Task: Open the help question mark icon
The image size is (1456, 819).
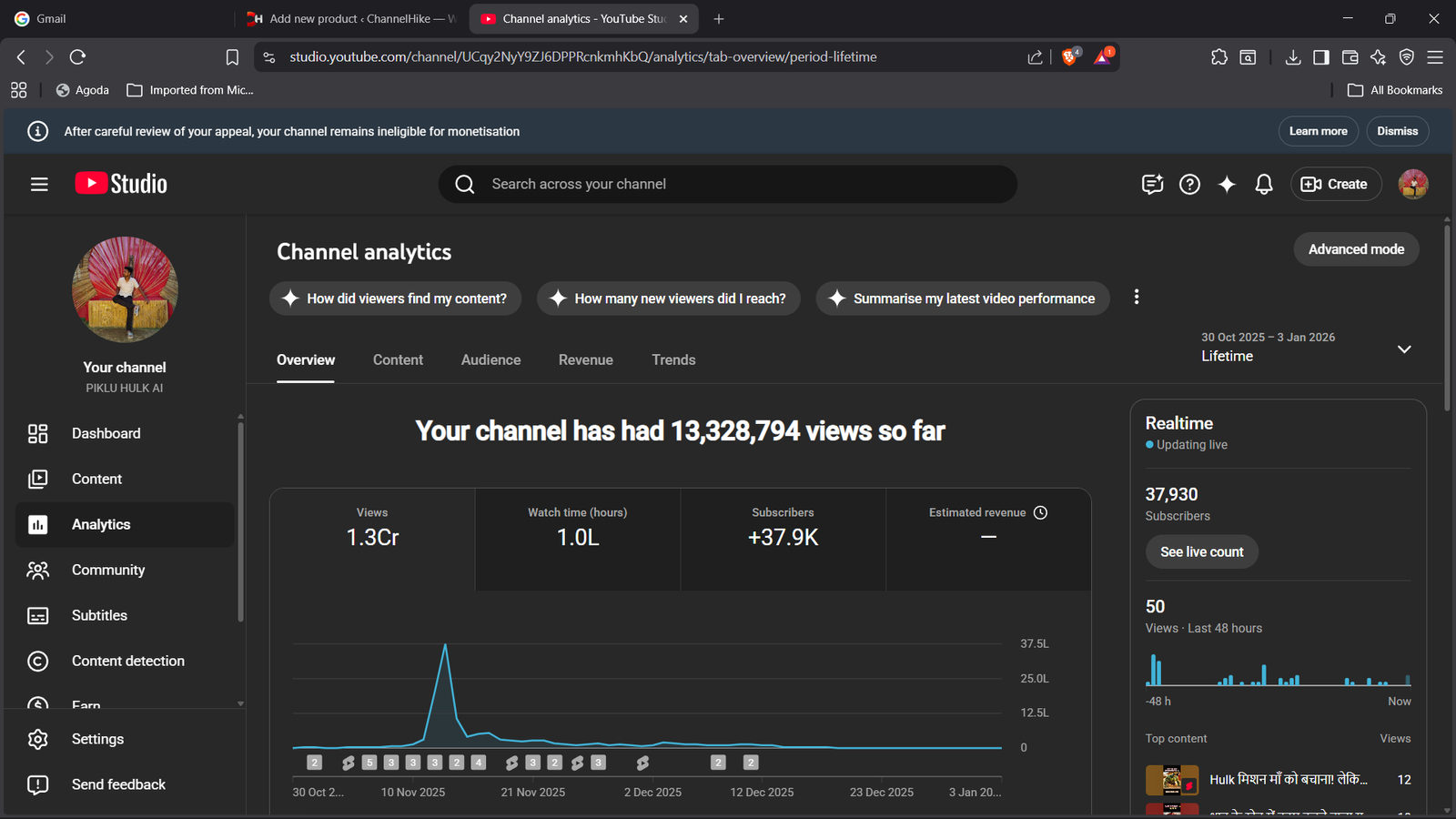Action: (x=1189, y=184)
